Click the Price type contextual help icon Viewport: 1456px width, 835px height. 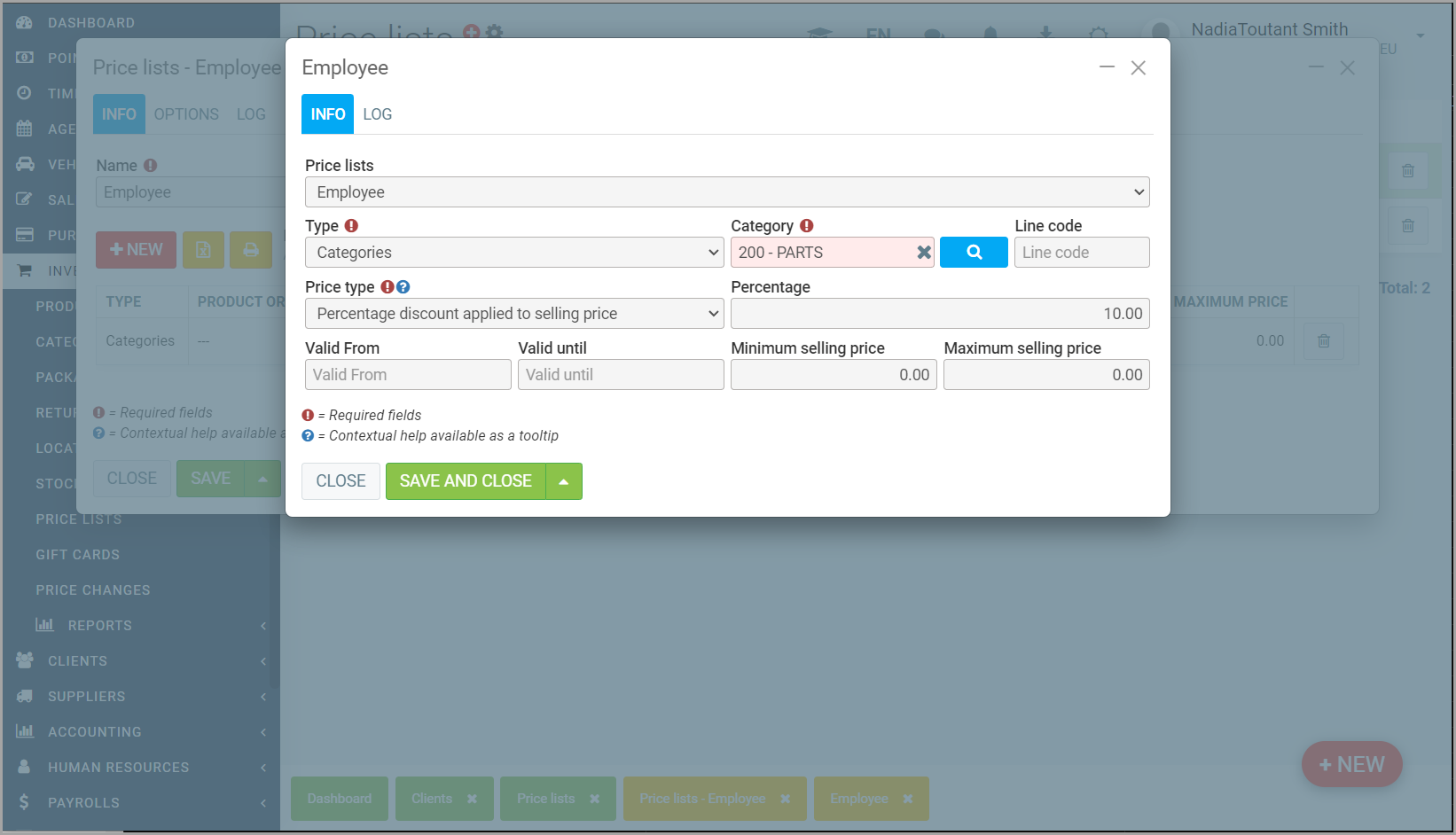[403, 287]
